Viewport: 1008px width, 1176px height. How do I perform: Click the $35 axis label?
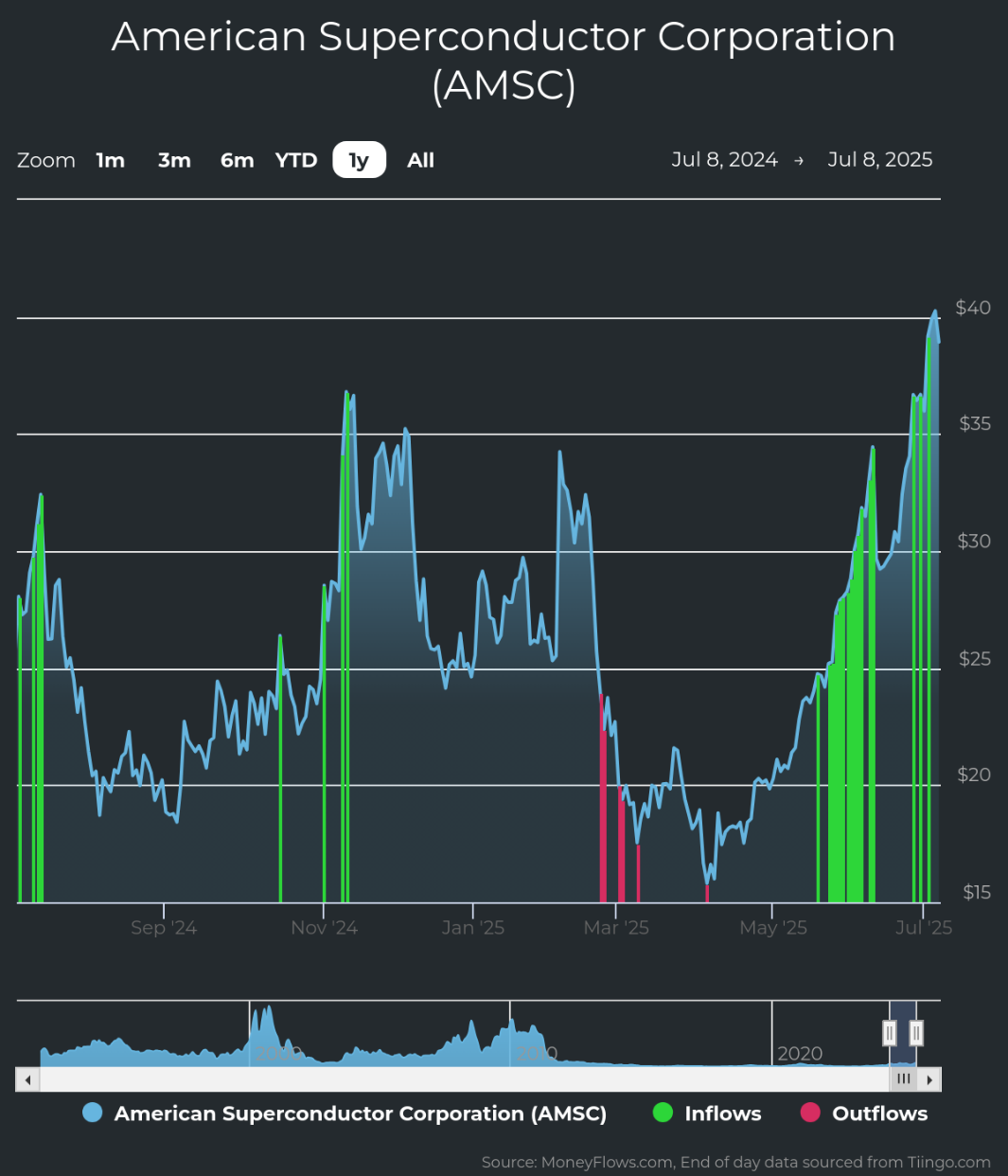975,423
